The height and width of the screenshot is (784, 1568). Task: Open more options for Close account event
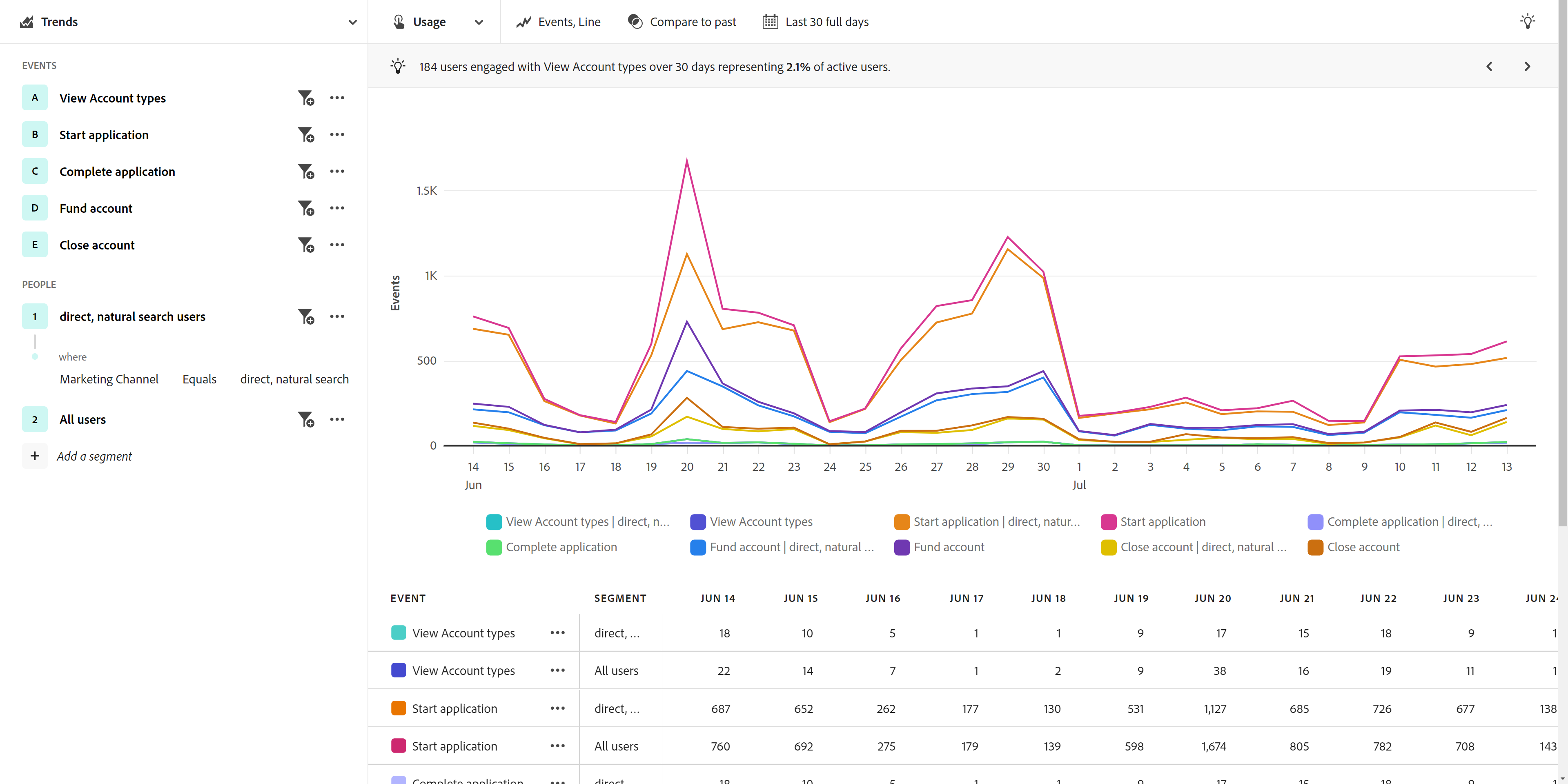coord(336,245)
